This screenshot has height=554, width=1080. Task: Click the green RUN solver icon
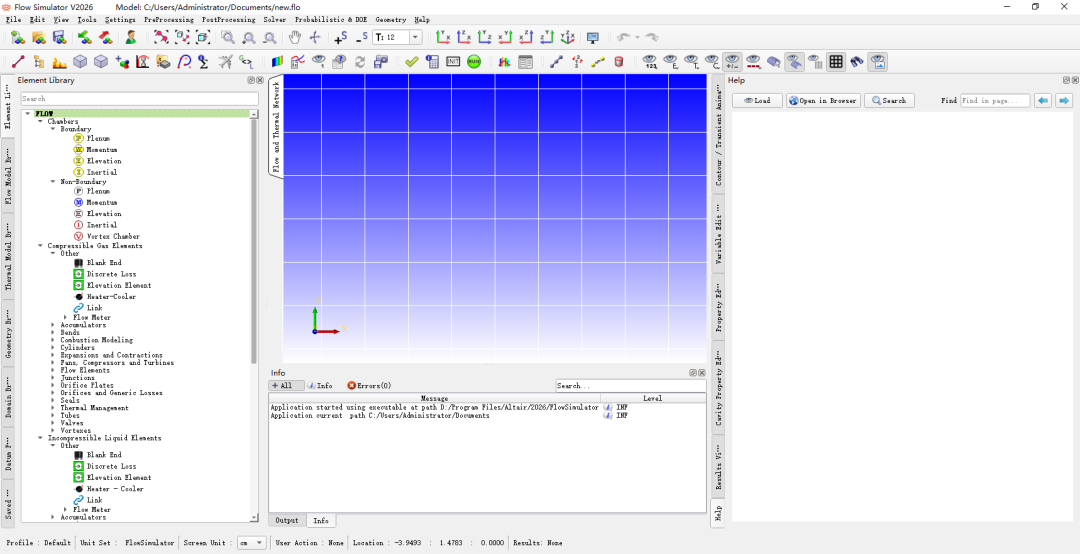pos(474,62)
